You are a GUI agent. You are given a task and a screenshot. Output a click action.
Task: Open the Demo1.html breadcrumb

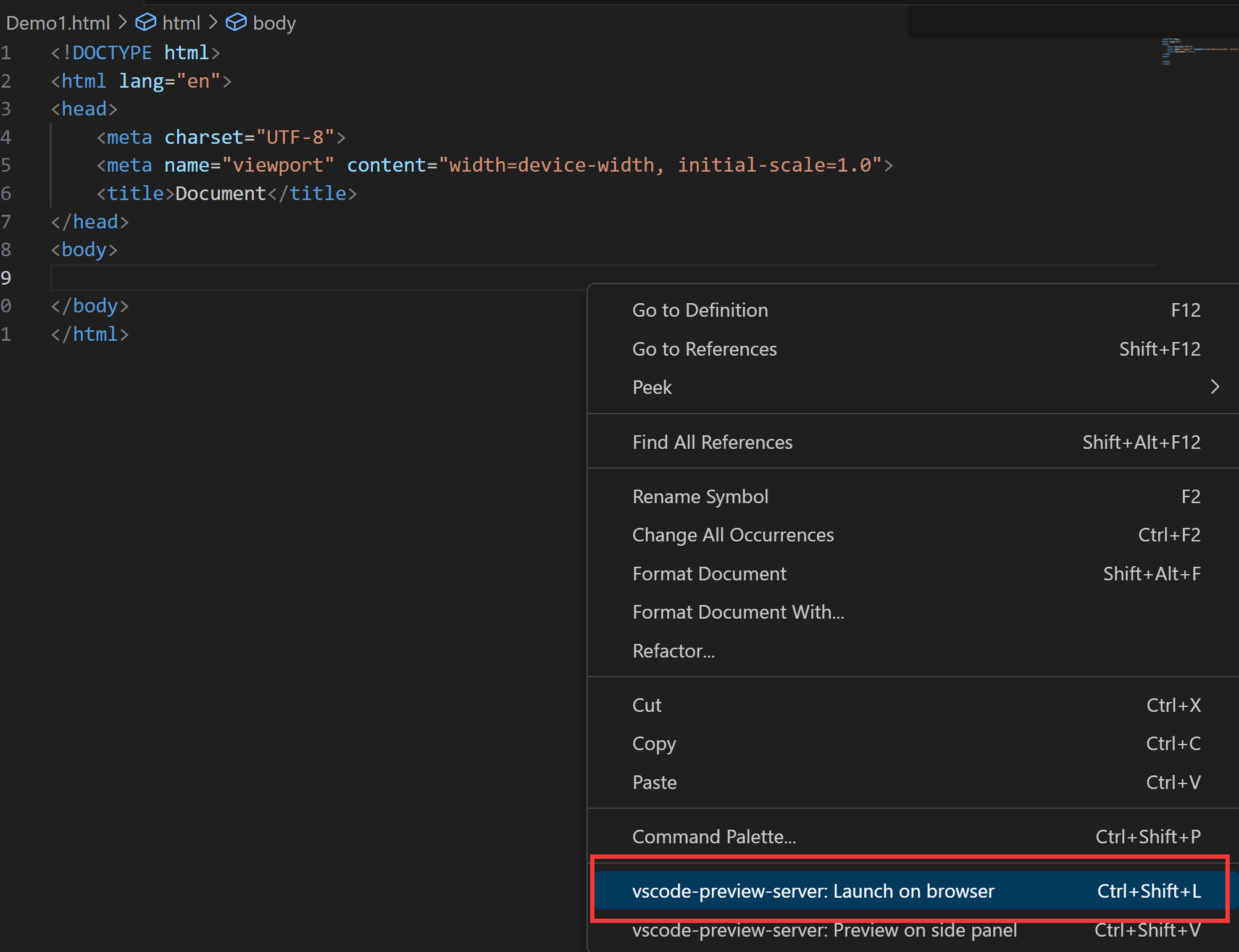[x=57, y=22]
